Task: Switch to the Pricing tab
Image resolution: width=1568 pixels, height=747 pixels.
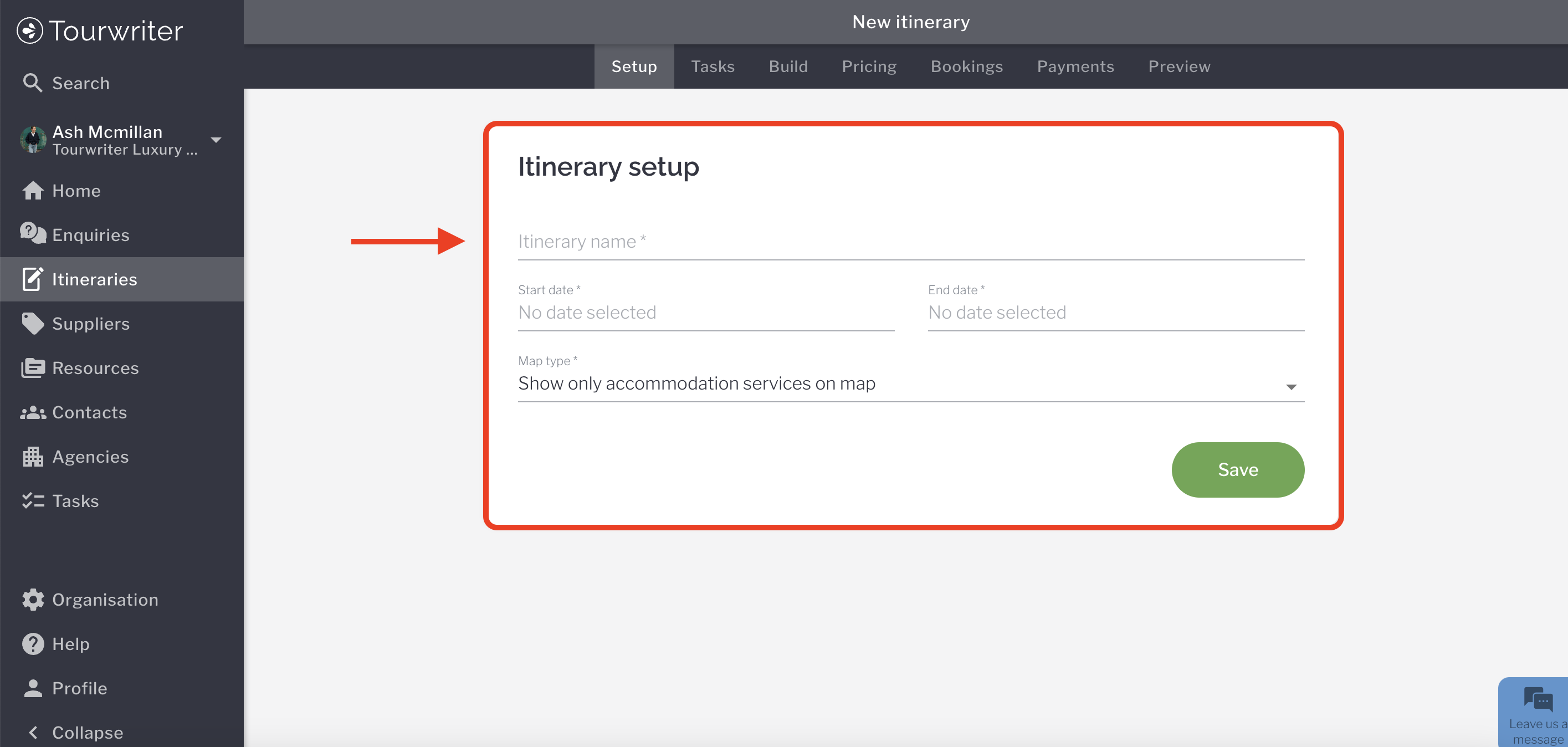Action: (x=869, y=66)
